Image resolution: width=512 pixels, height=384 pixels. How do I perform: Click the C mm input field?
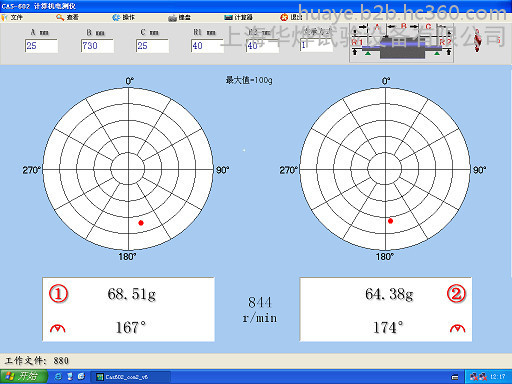point(152,46)
